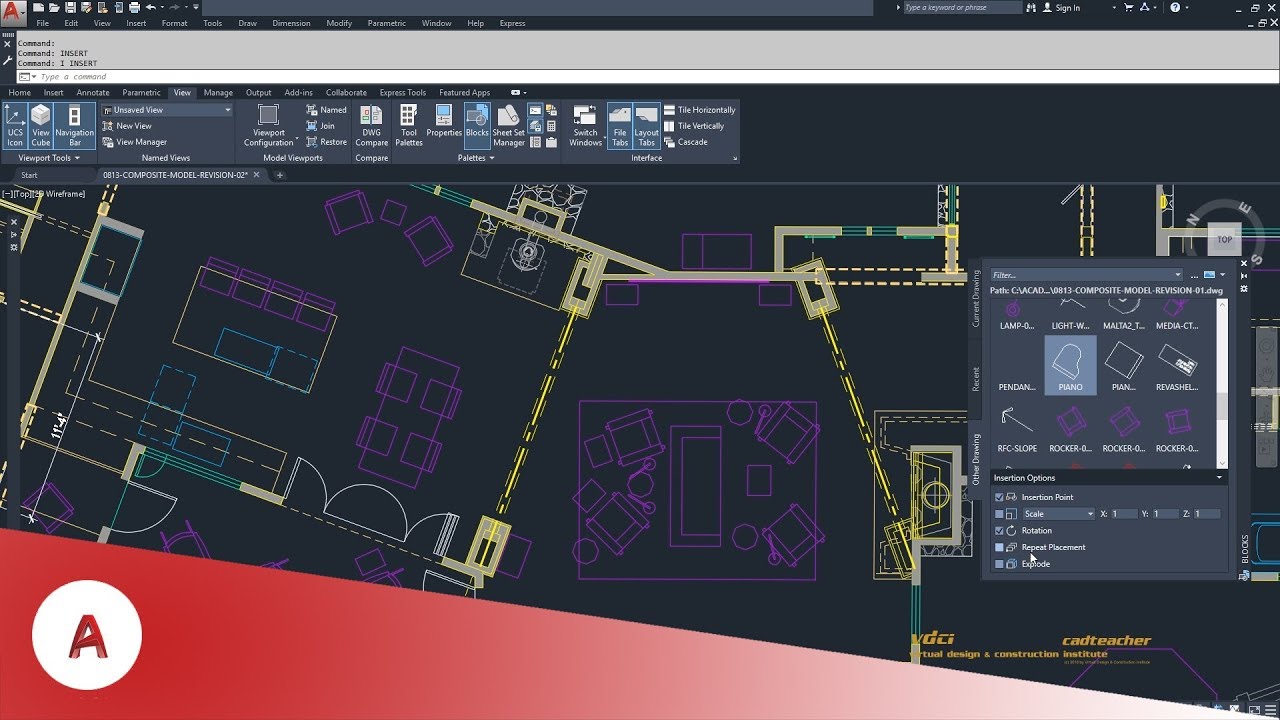
Task: Toggle Layout Tabs display
Action: click(x=647, y=126)
